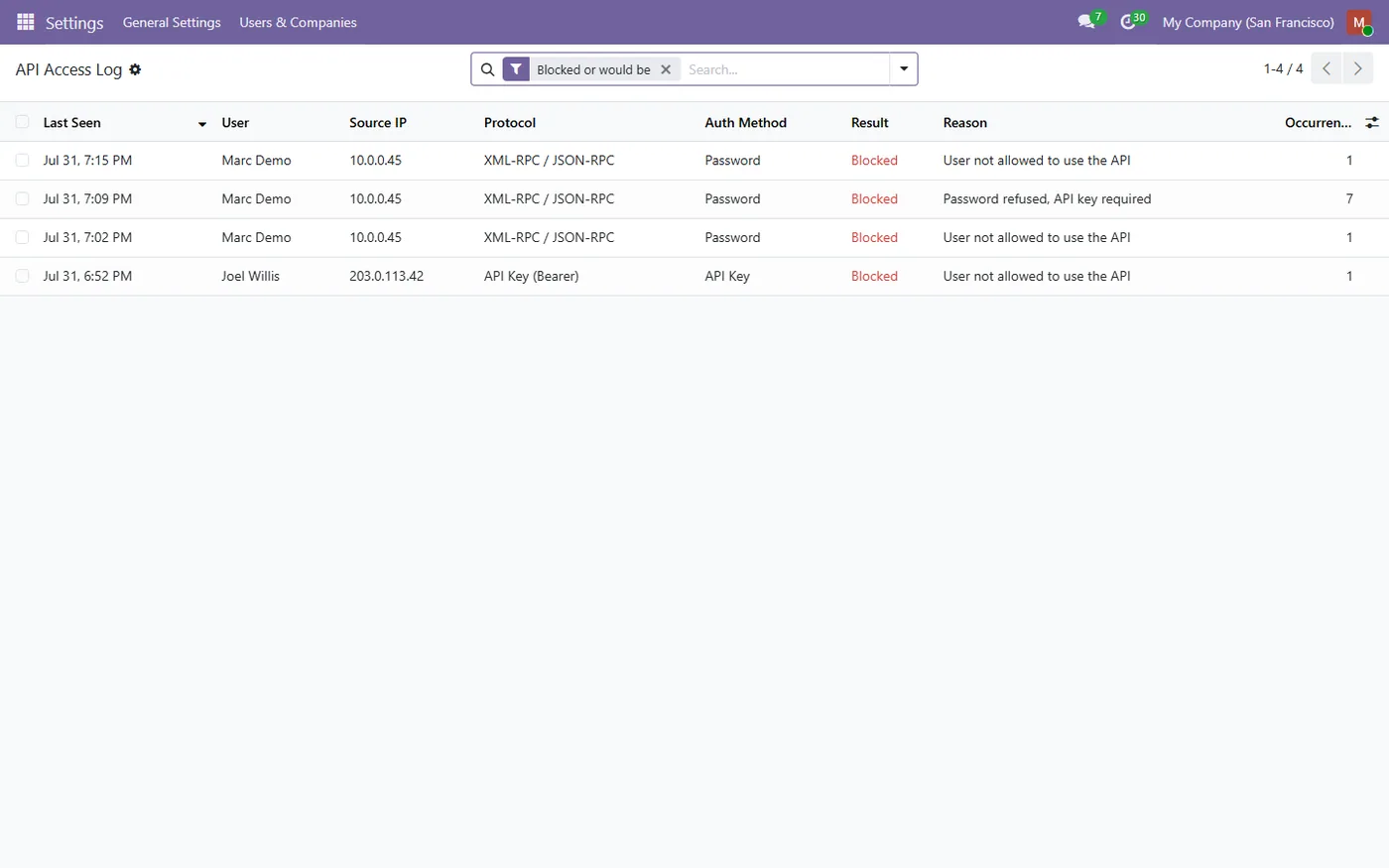Click the API Key auth method cell

click(727, 276)
